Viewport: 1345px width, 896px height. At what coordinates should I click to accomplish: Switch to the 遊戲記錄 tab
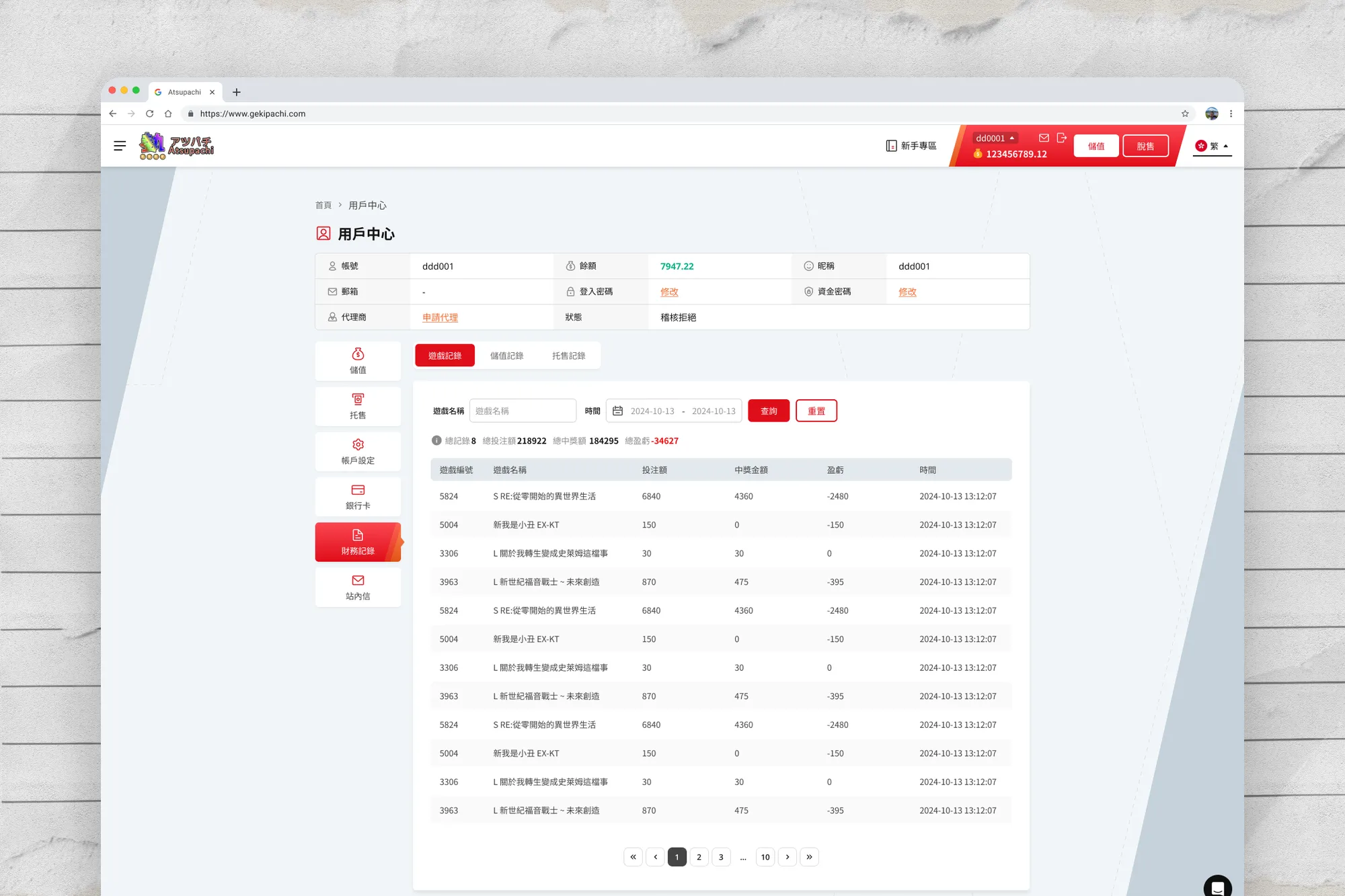tap(445, 356)
